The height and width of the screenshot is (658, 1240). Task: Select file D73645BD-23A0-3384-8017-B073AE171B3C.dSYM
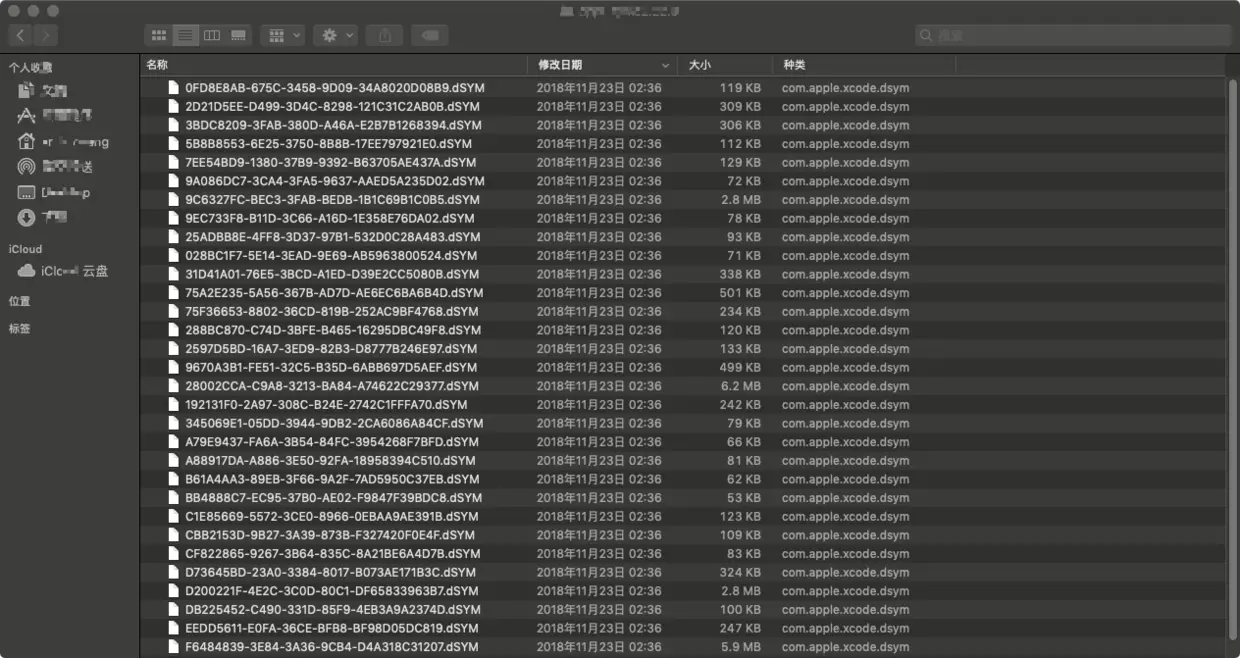pos(330,573)
